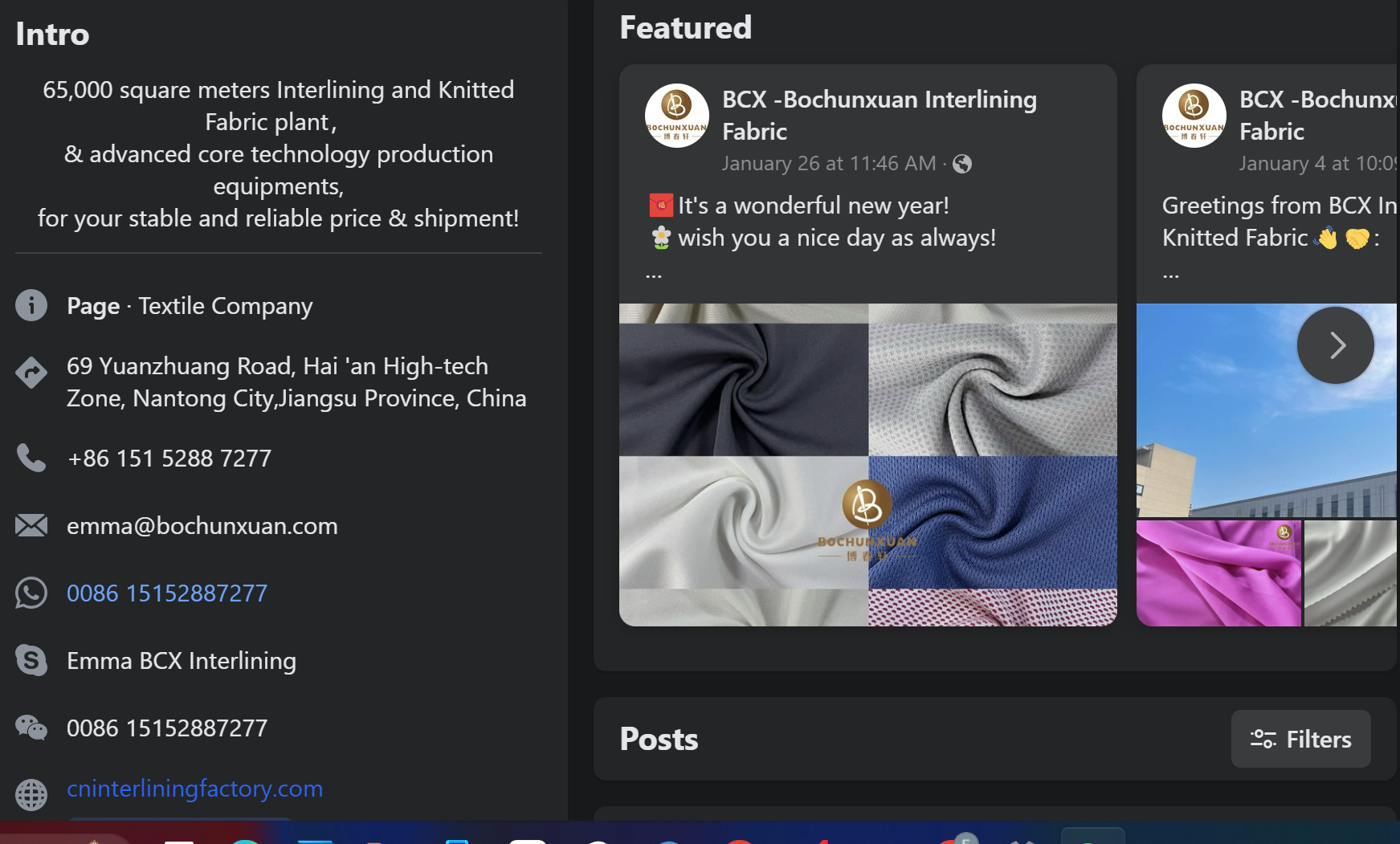Viewport: 1400px width, 844px height.
Task: Click the Featured heading
Action: click(686, 28)
